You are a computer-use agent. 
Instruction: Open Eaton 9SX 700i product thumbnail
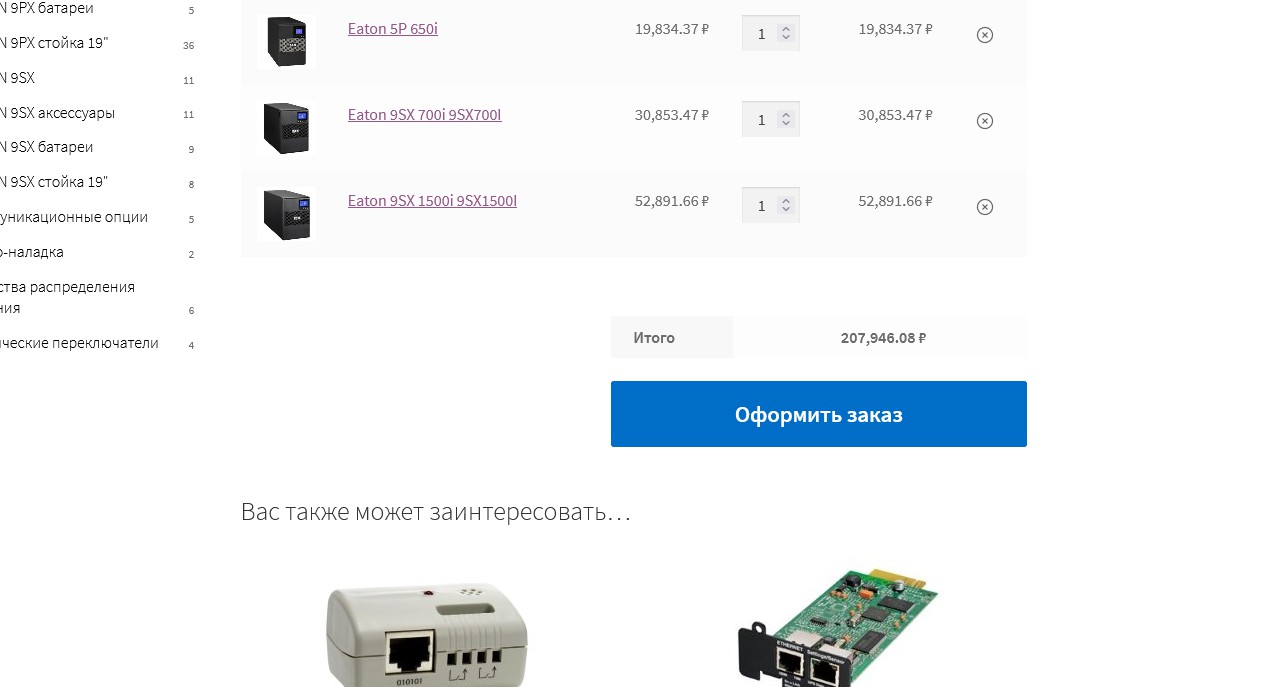click(286, 127)
